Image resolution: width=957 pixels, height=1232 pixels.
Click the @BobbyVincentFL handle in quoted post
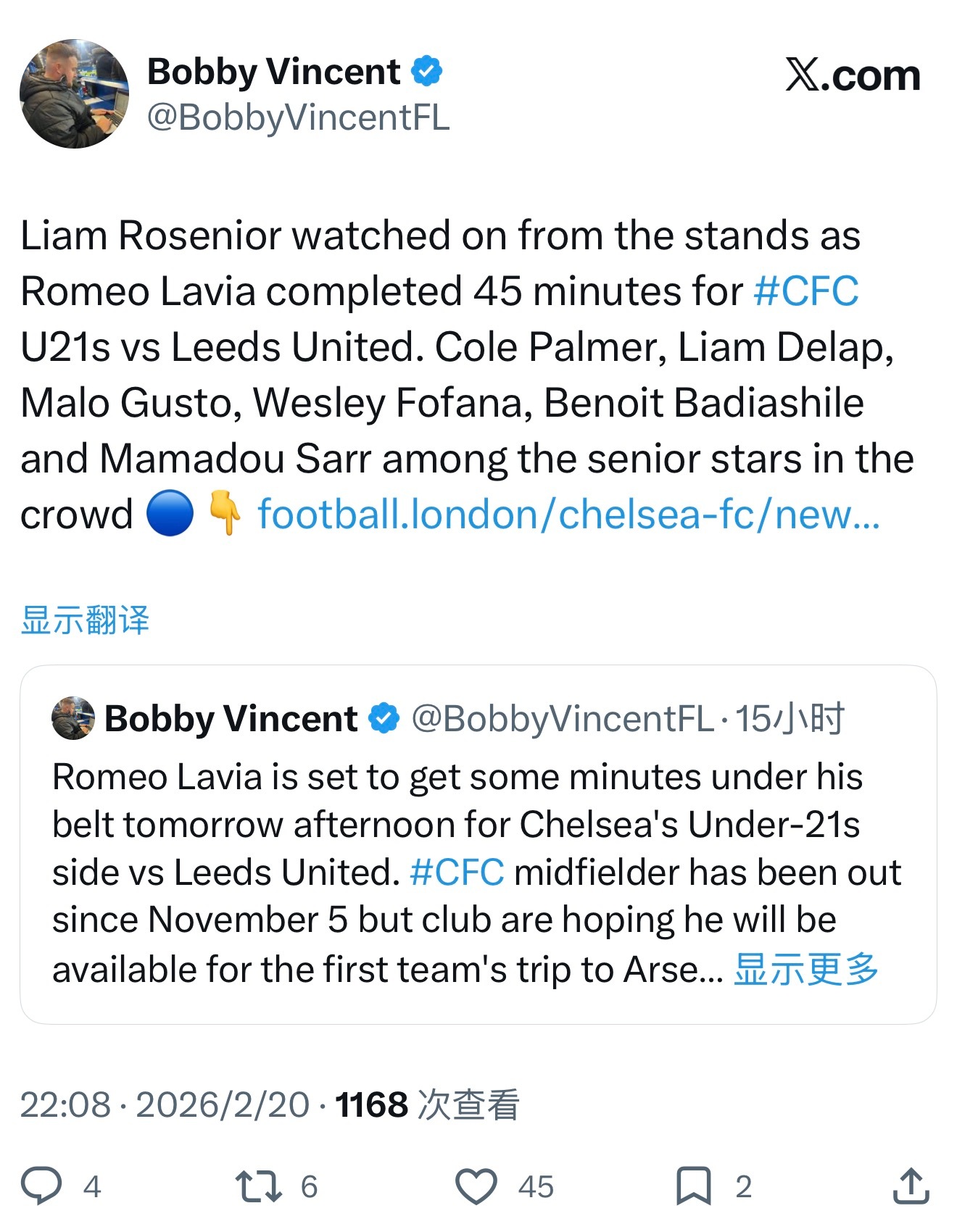coord(563,718)
